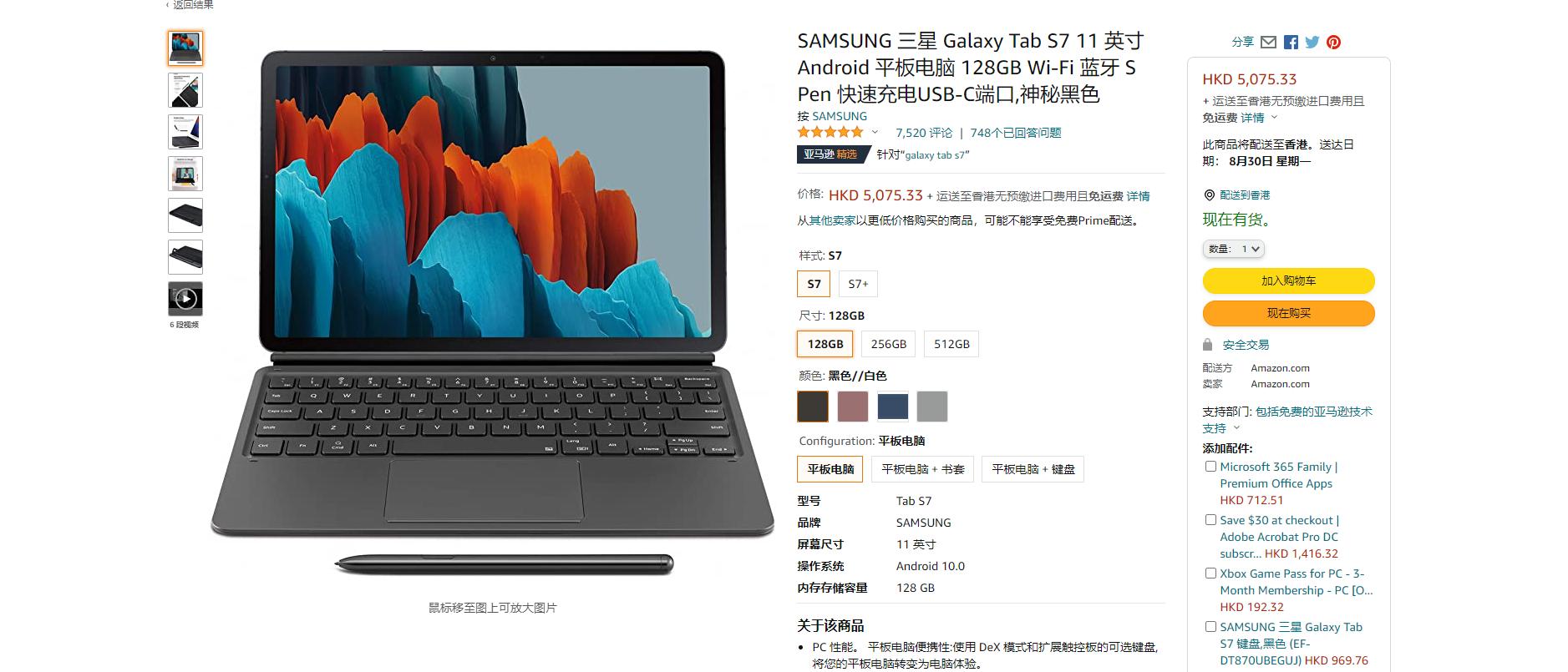
Task: Share via the email envelope icon
Action: pos(1268,42)
